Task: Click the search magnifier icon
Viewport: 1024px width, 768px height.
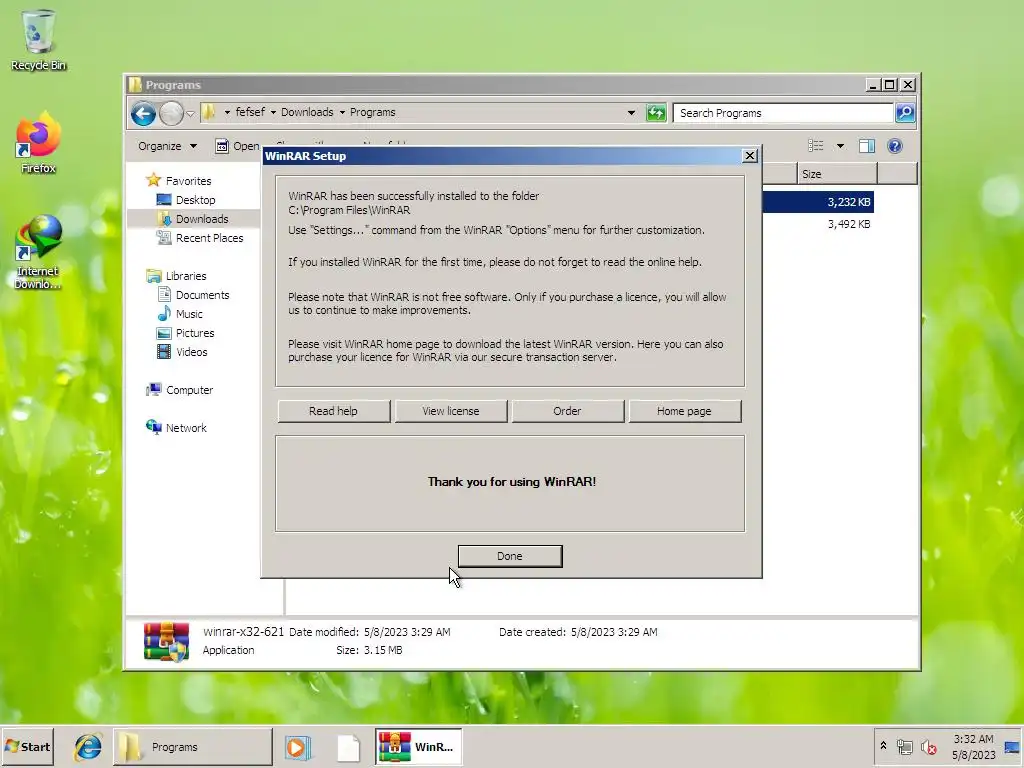Action: click(905, 113)
